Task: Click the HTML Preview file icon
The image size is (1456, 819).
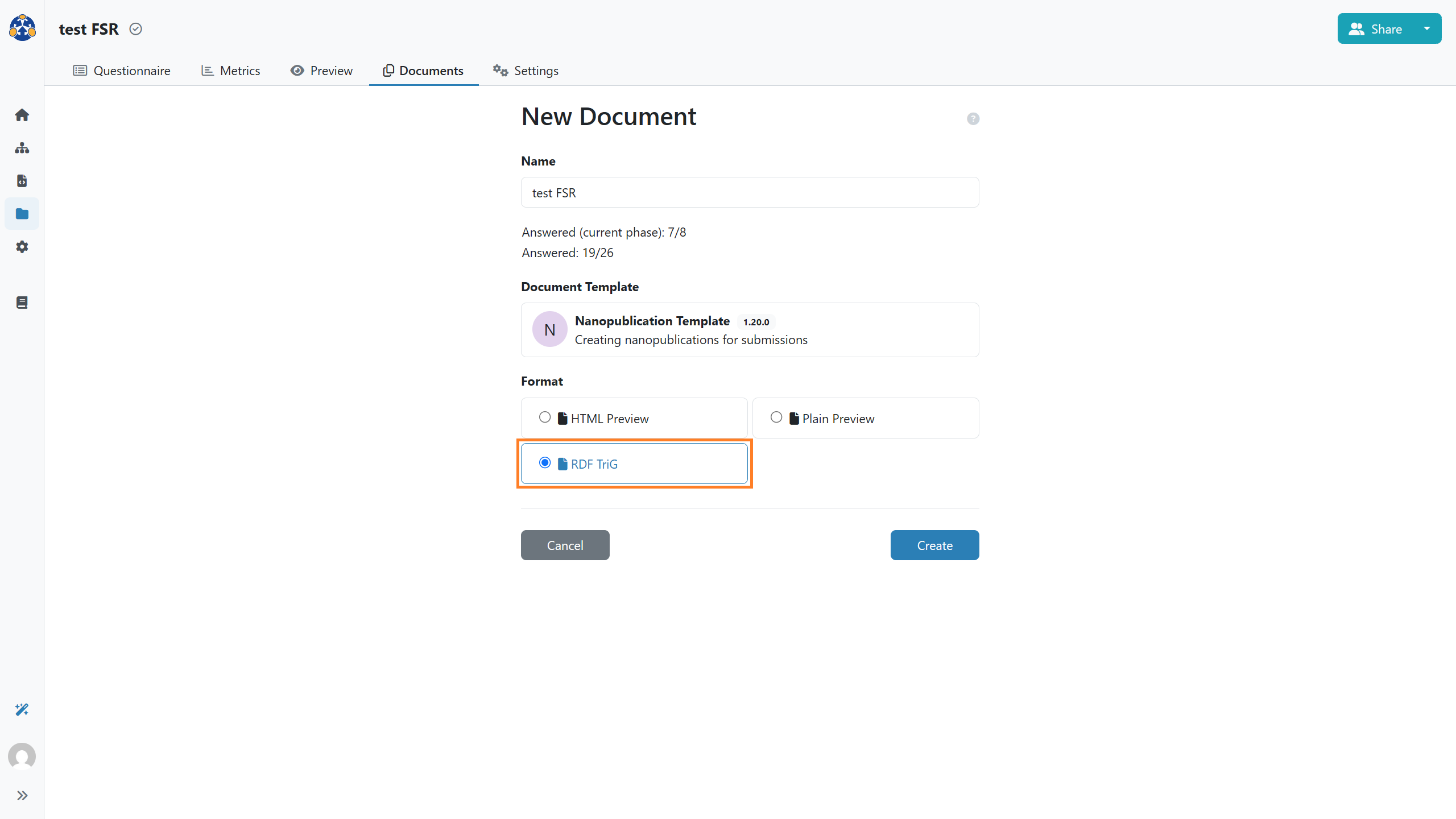Action: pyautogui.click(x=562, y=419)
